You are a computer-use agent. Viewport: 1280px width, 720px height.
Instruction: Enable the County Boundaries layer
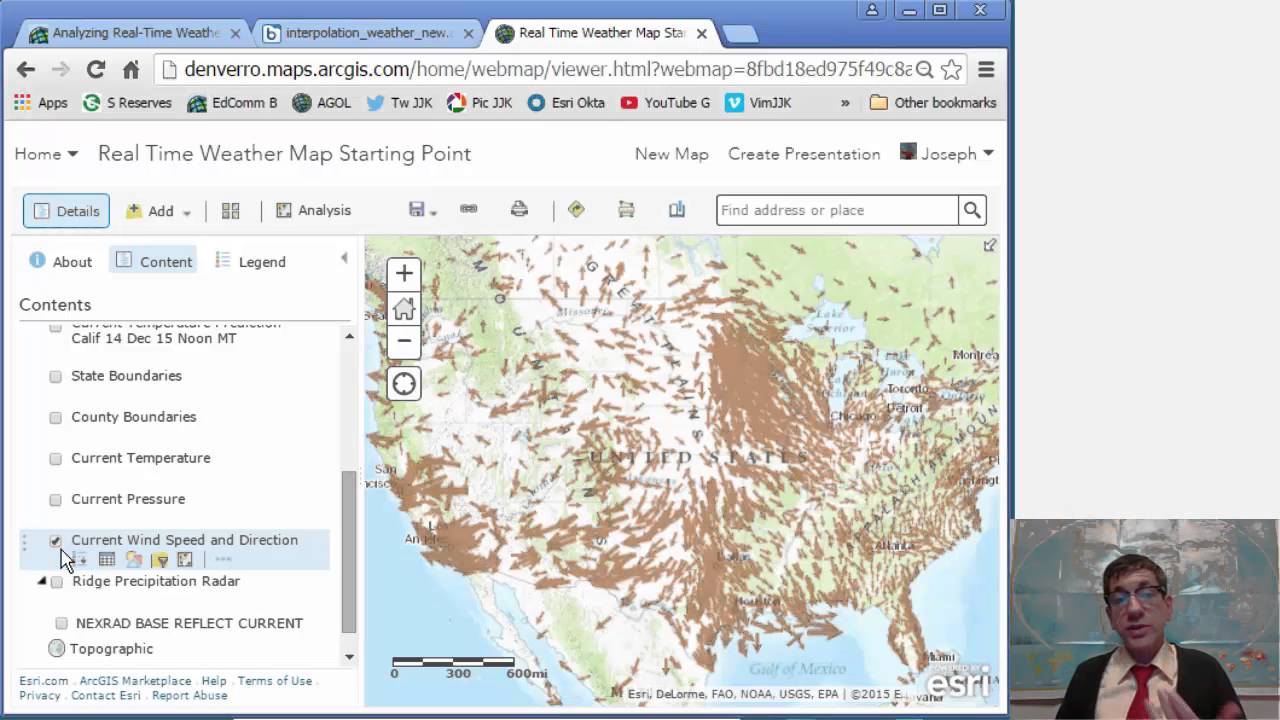(x=56, y=417)
